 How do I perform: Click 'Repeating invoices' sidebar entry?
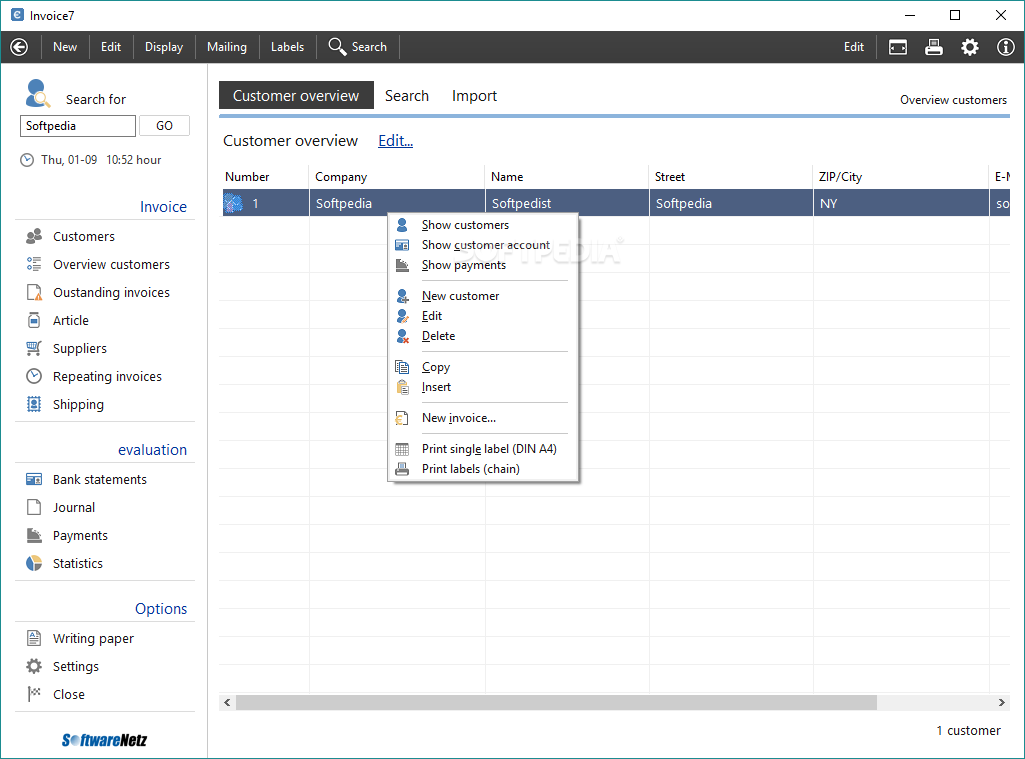[x=107, y=377]
